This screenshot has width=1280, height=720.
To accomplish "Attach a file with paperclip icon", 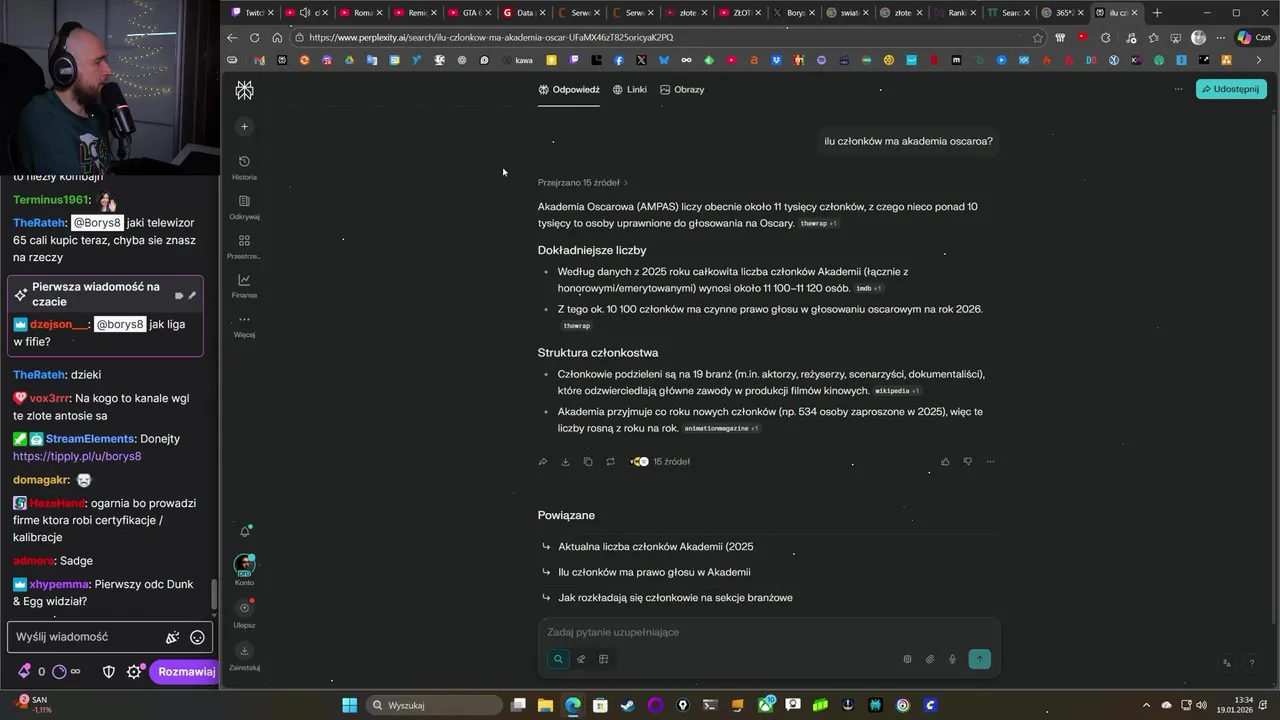I will click(930, 659).
